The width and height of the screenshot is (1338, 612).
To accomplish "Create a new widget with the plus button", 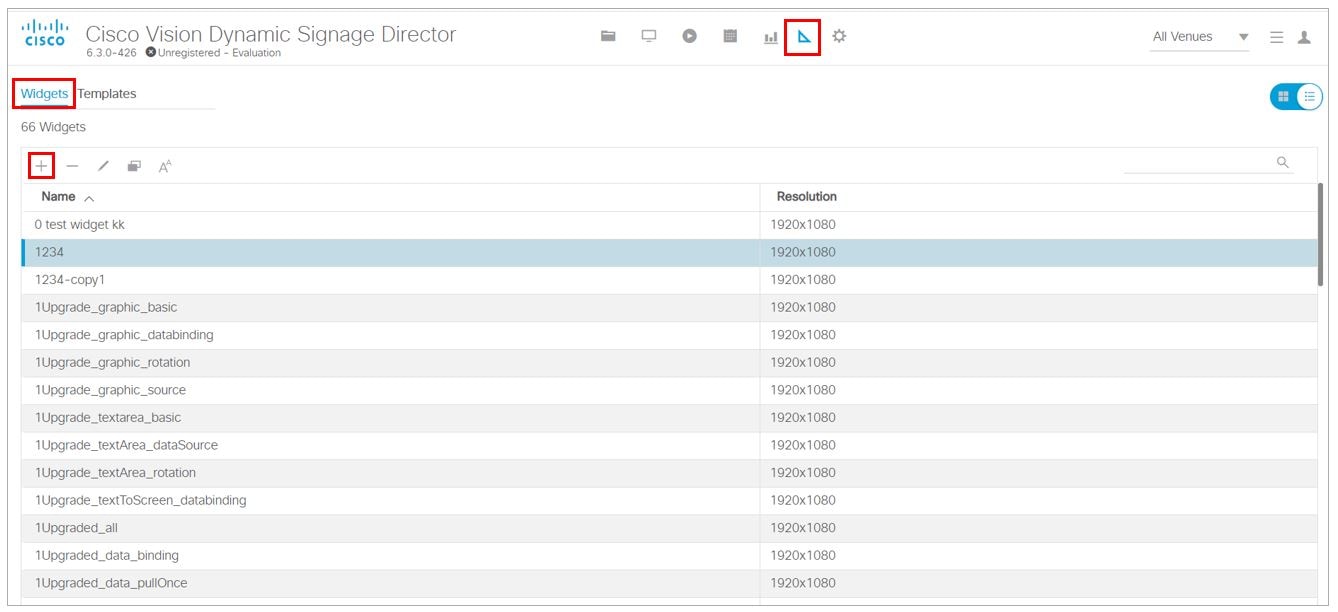I will pyautogui.click(x=41, y=164).
